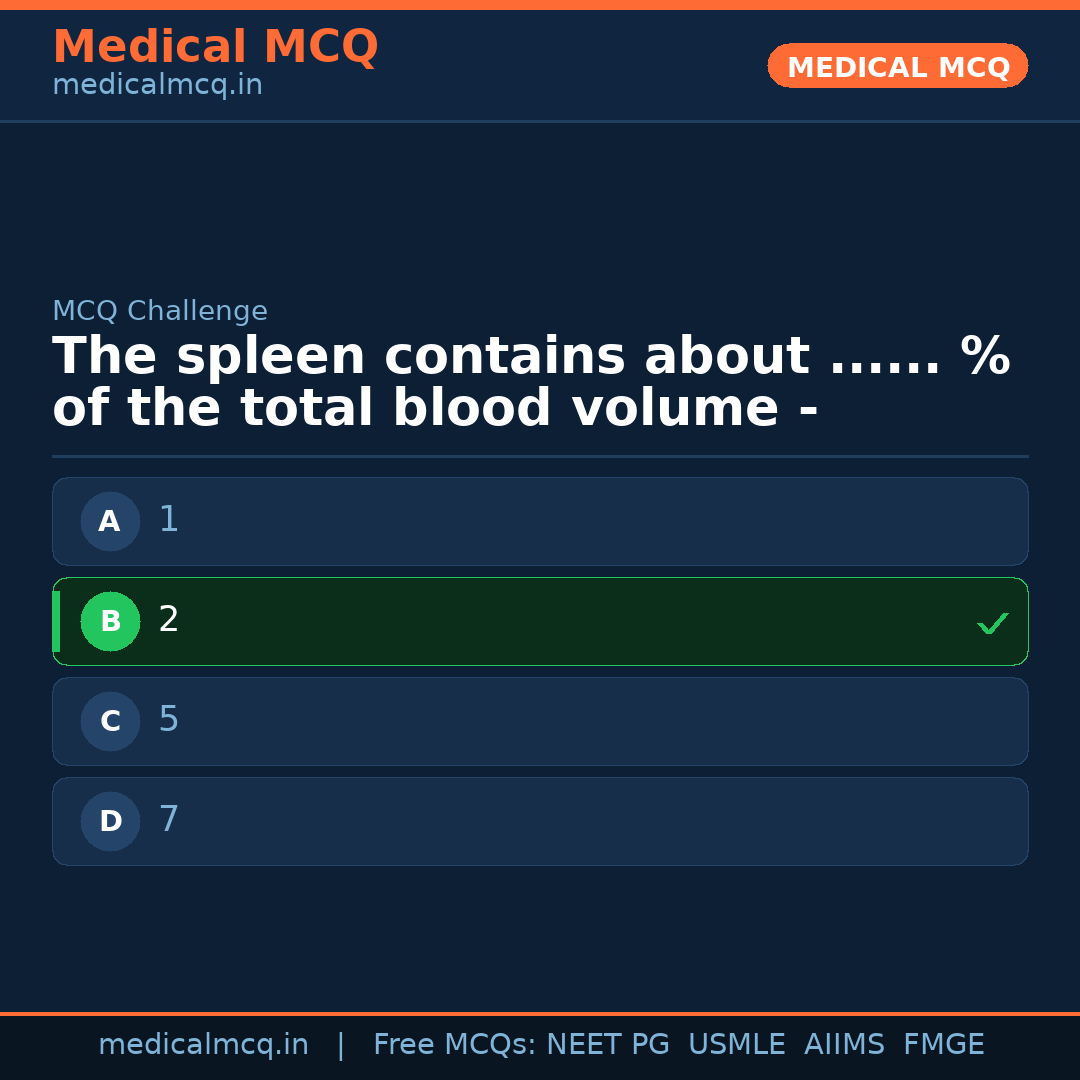Click the green accent bar on option B
The width and height of the screenshot is (1080, 1080).
pyautogui.click(x=56, y=621)
